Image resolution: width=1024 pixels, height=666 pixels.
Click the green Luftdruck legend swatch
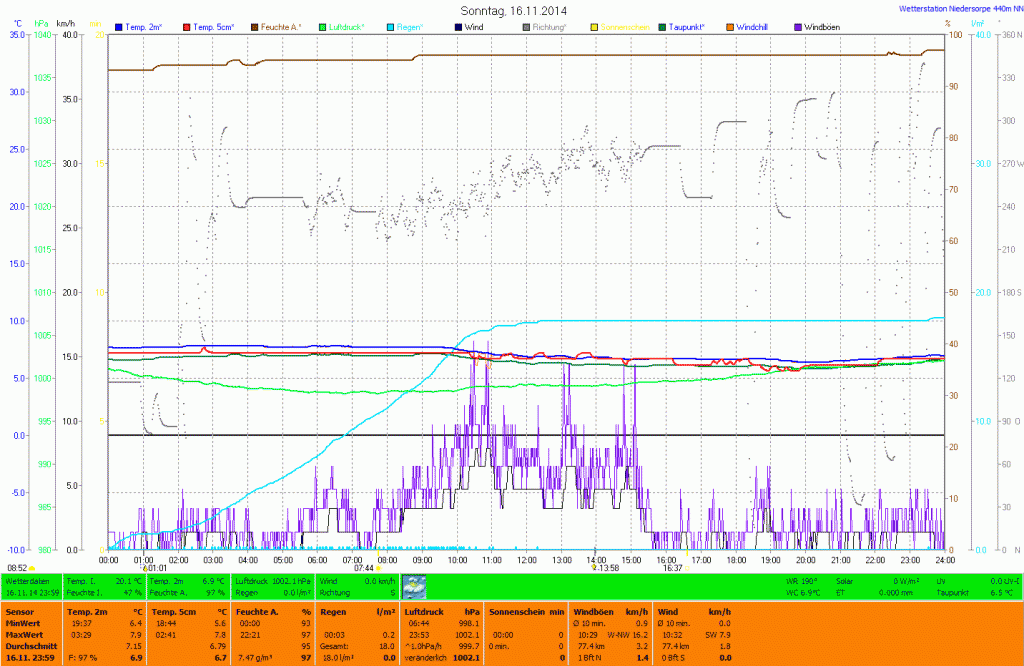coord(322,25)
